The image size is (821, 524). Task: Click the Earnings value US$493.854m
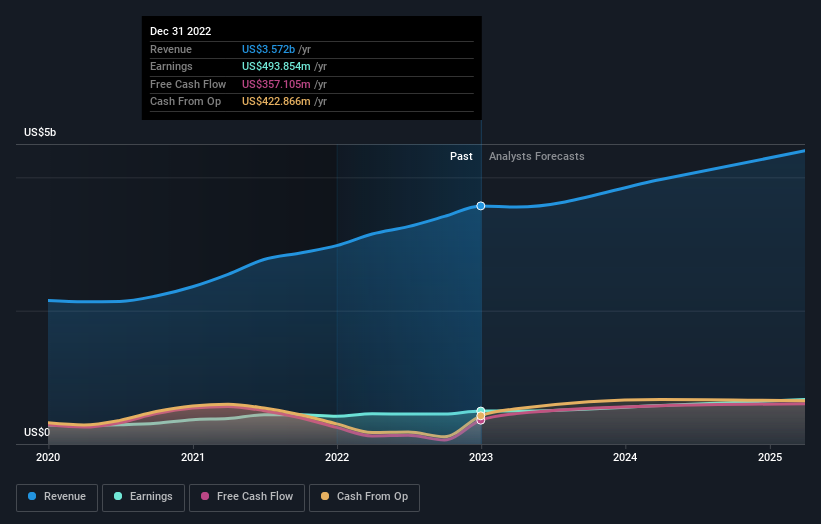pos(276,66)
